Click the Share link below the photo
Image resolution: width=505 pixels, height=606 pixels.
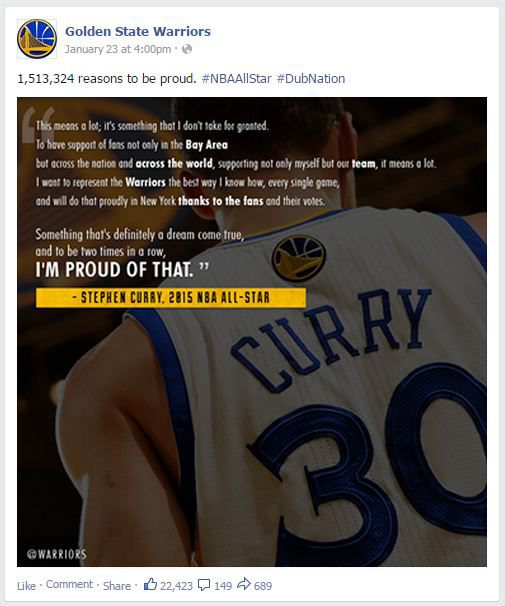point(117,586)
